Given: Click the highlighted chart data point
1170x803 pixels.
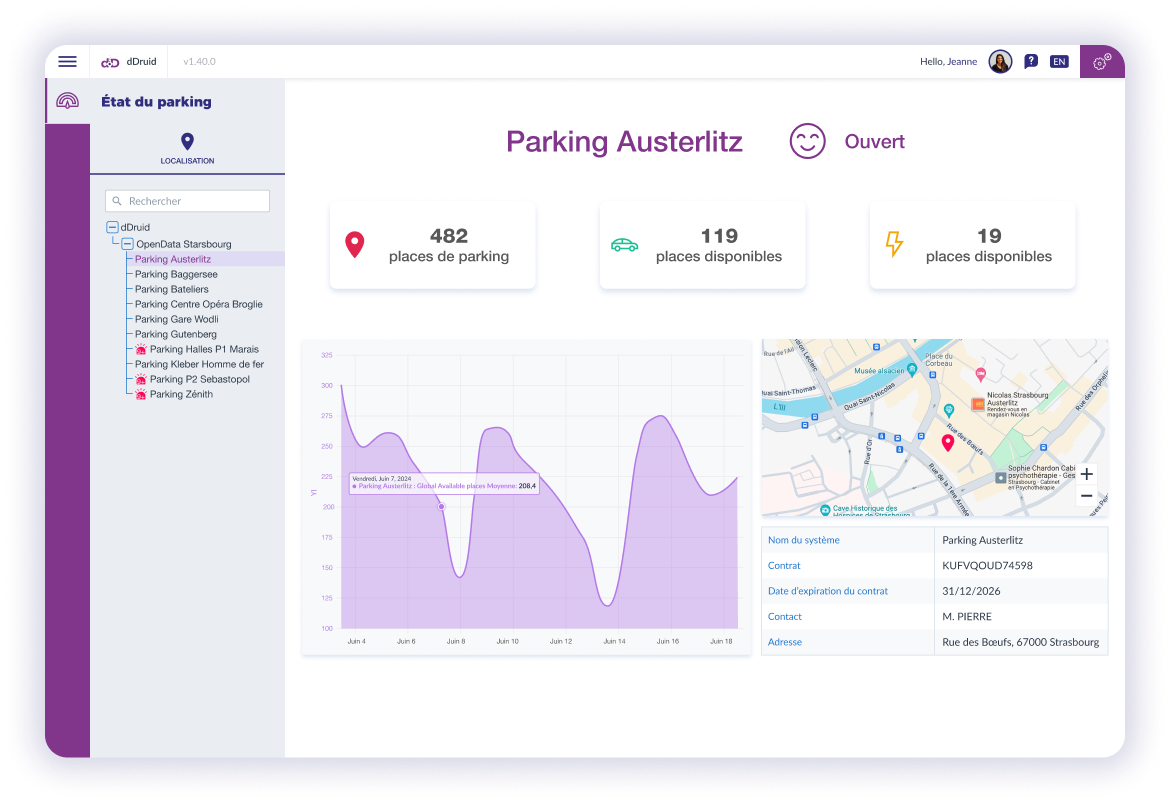Looking at the screenshot, I should point(441,507).
